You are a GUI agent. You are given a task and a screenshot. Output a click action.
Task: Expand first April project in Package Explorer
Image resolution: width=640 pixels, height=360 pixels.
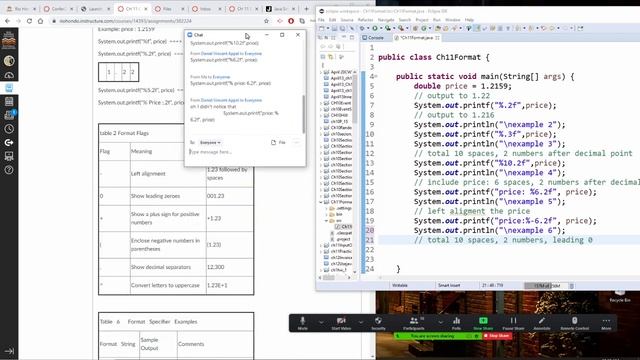click(321, 72)
